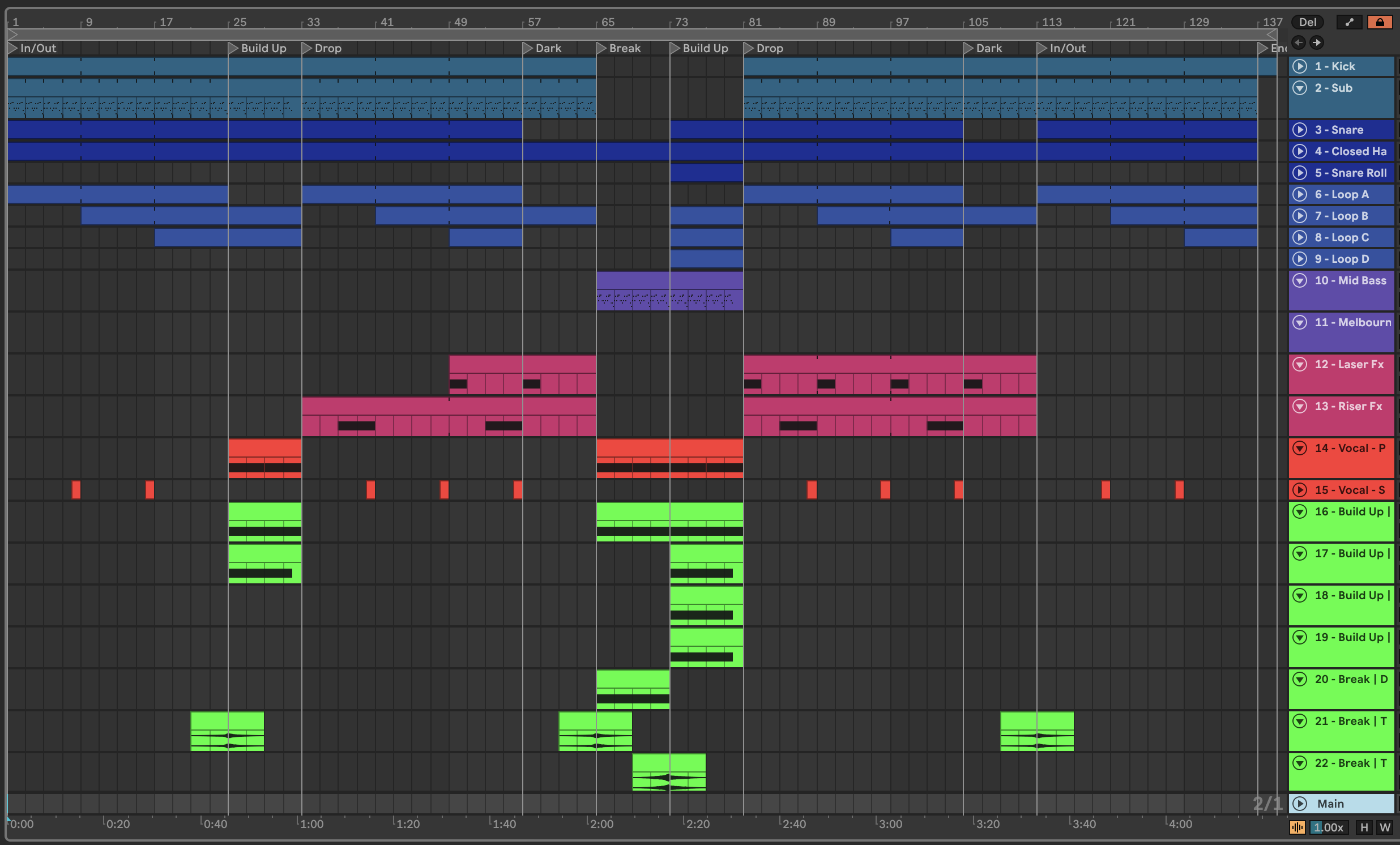Screen dimensions: 1400x845
Task: Jump to the previous locator arrow
Action: [1298, 42]
